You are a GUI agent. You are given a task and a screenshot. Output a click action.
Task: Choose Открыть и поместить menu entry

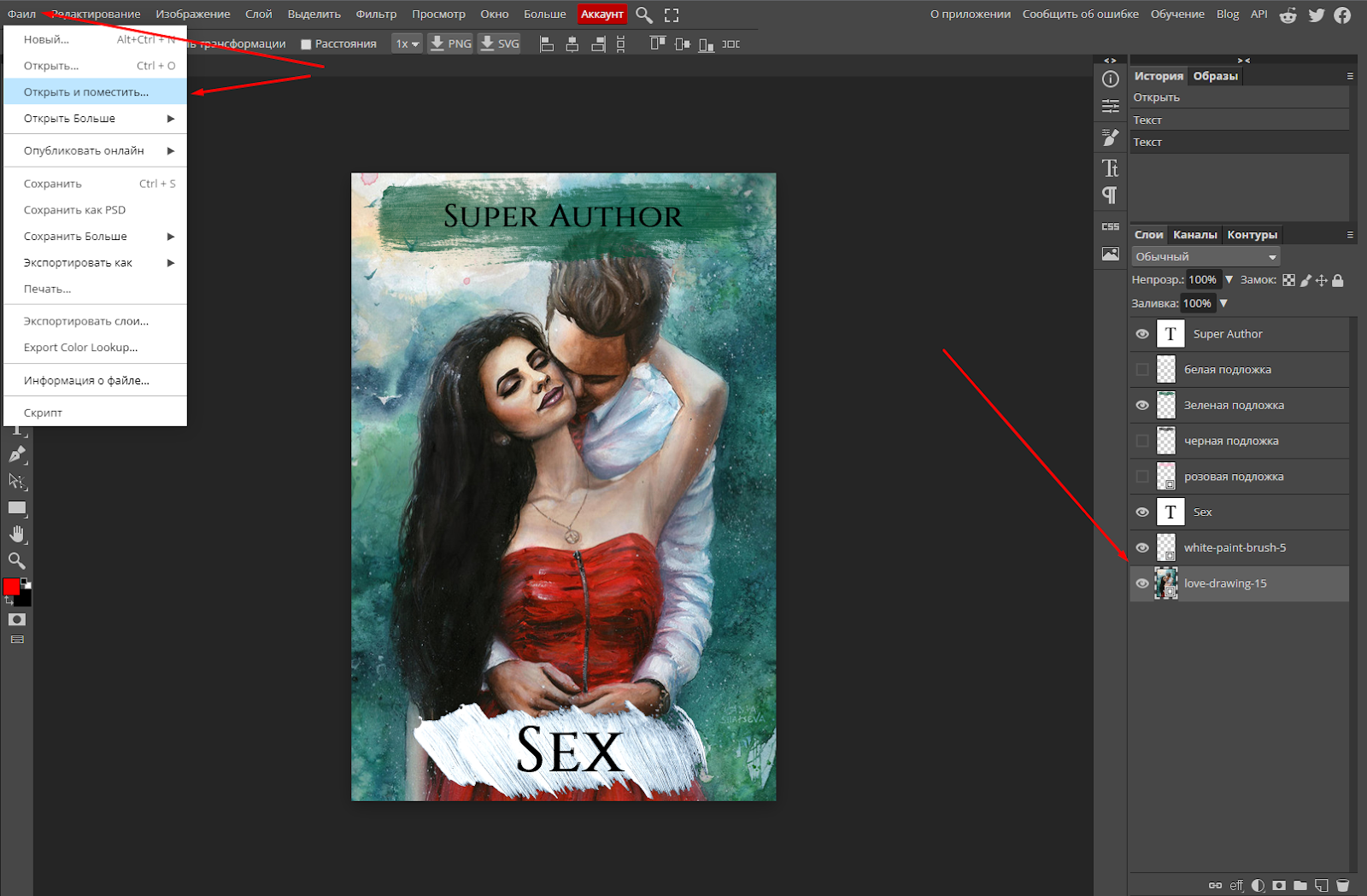coord(95,92)
